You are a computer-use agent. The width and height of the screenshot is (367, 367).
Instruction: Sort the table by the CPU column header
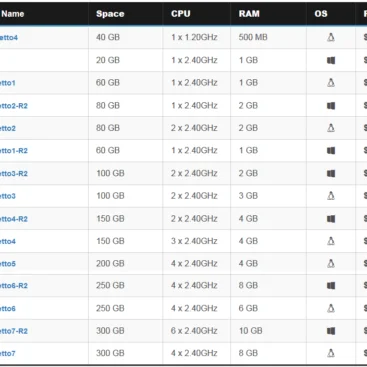181,14
